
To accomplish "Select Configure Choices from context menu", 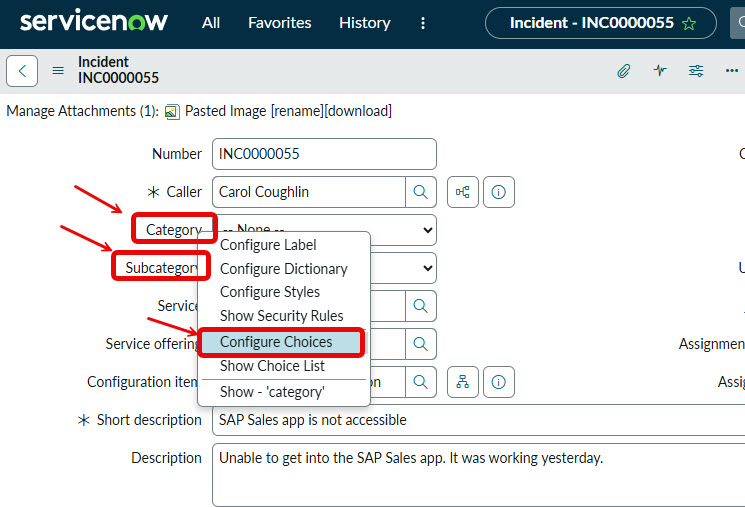I will [276, 342].
